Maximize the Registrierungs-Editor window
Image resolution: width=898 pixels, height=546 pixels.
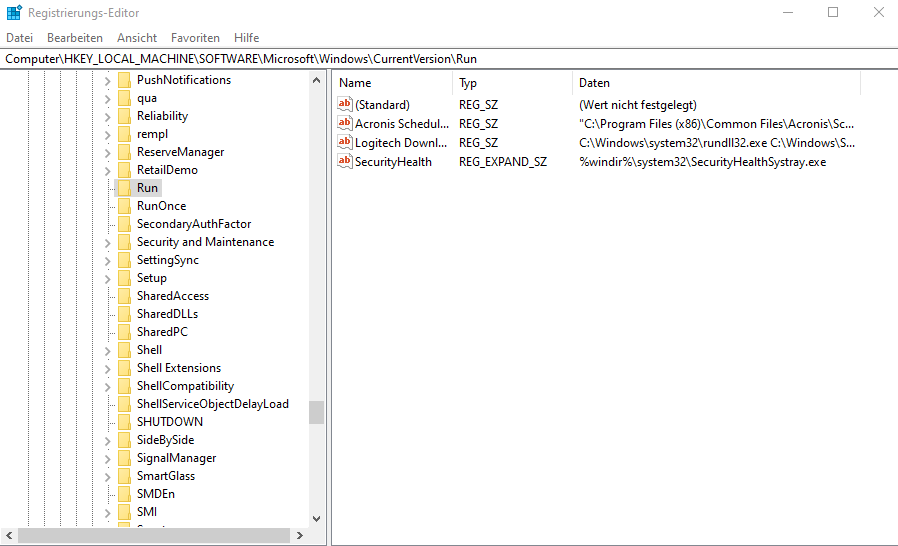pyautogui.click(x=833, y=12)
